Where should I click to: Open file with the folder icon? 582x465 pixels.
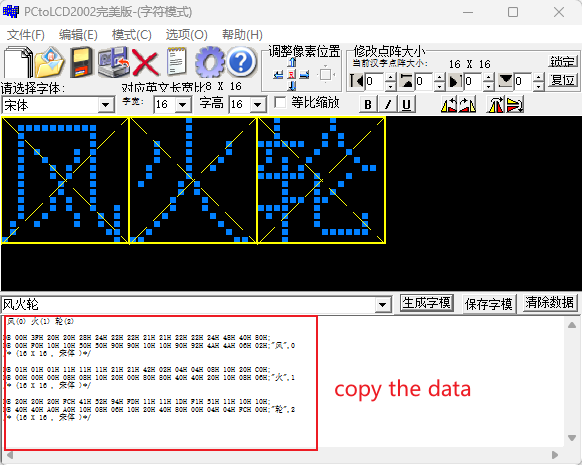pos(49,62)
